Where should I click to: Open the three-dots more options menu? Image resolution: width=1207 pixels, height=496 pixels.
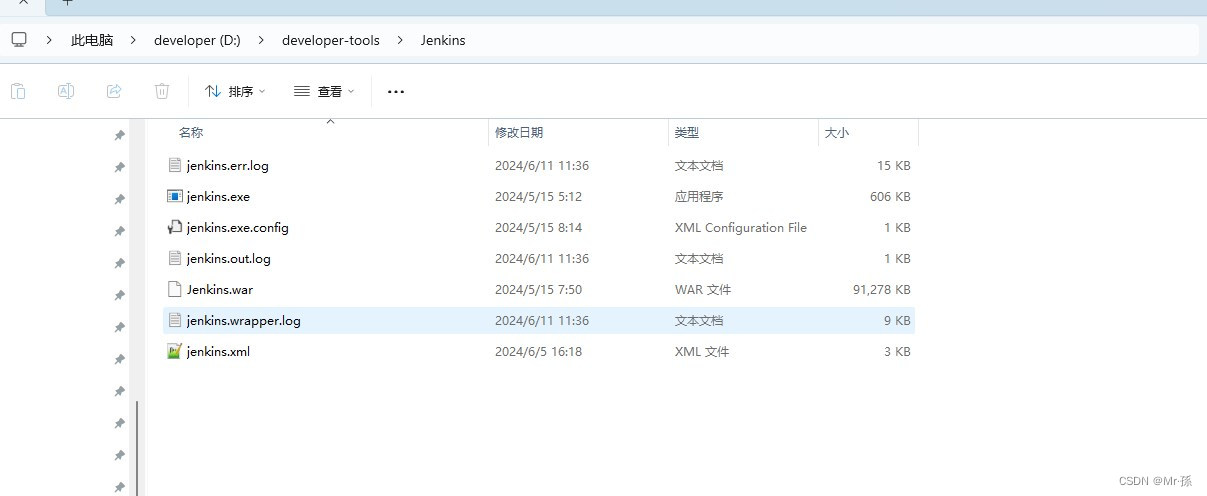point(396,92)
